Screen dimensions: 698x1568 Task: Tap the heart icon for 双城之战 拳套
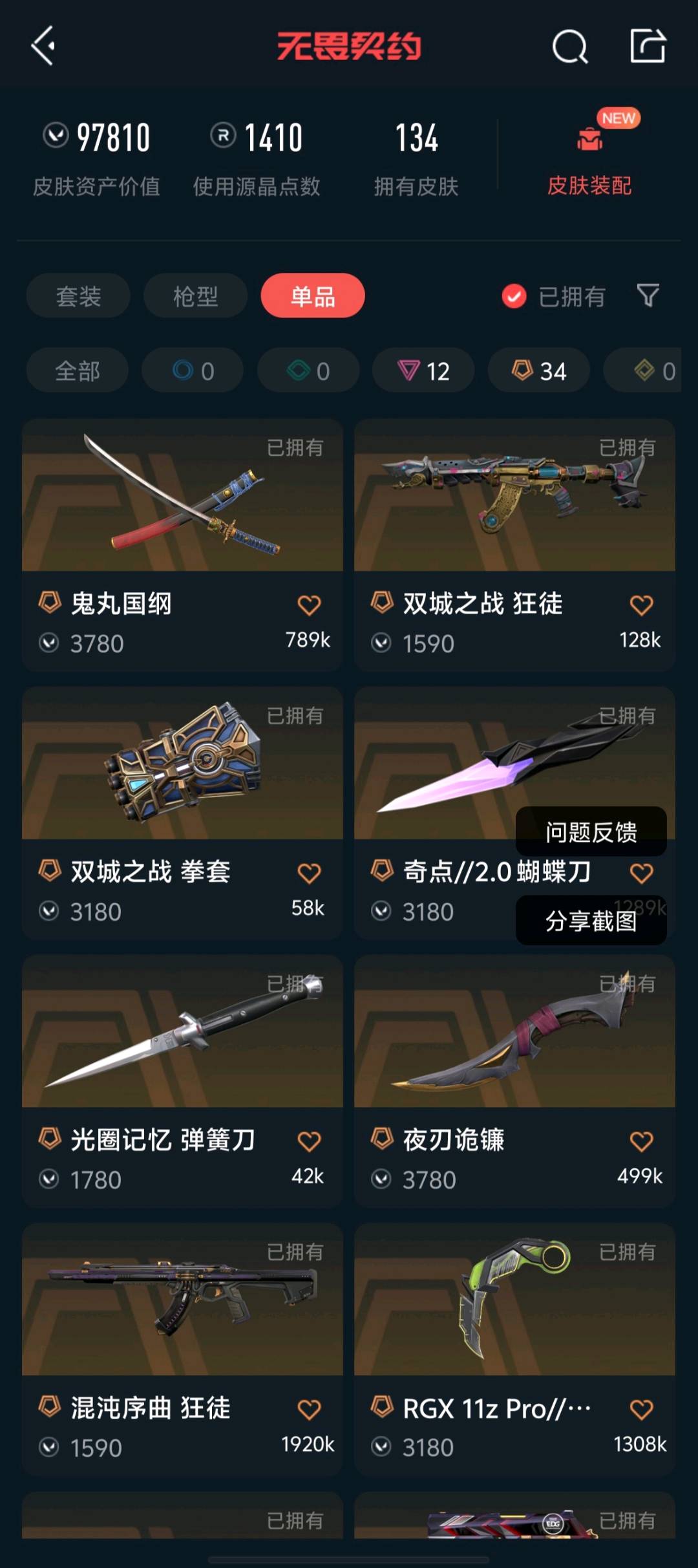click(309, 874)
